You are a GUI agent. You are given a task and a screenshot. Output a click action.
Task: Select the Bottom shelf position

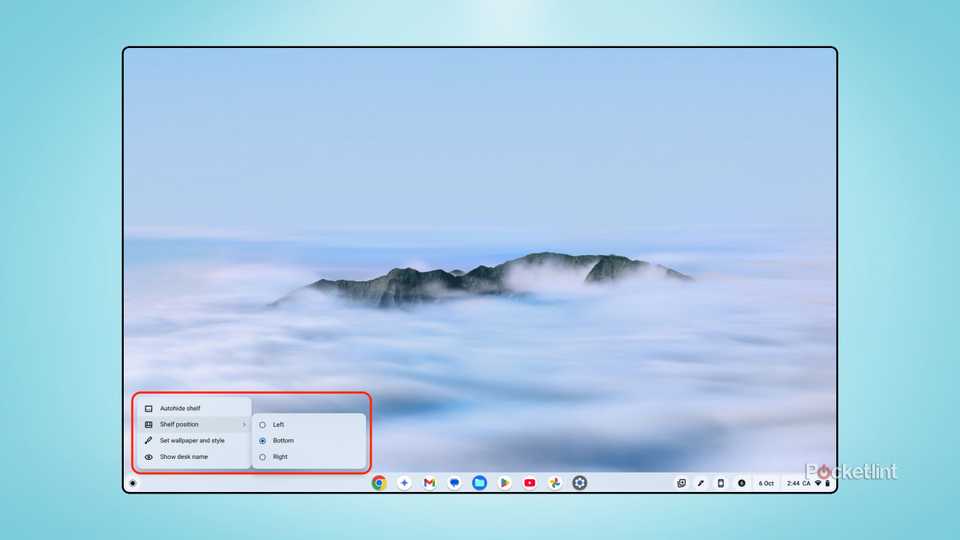tap(282, 441)
